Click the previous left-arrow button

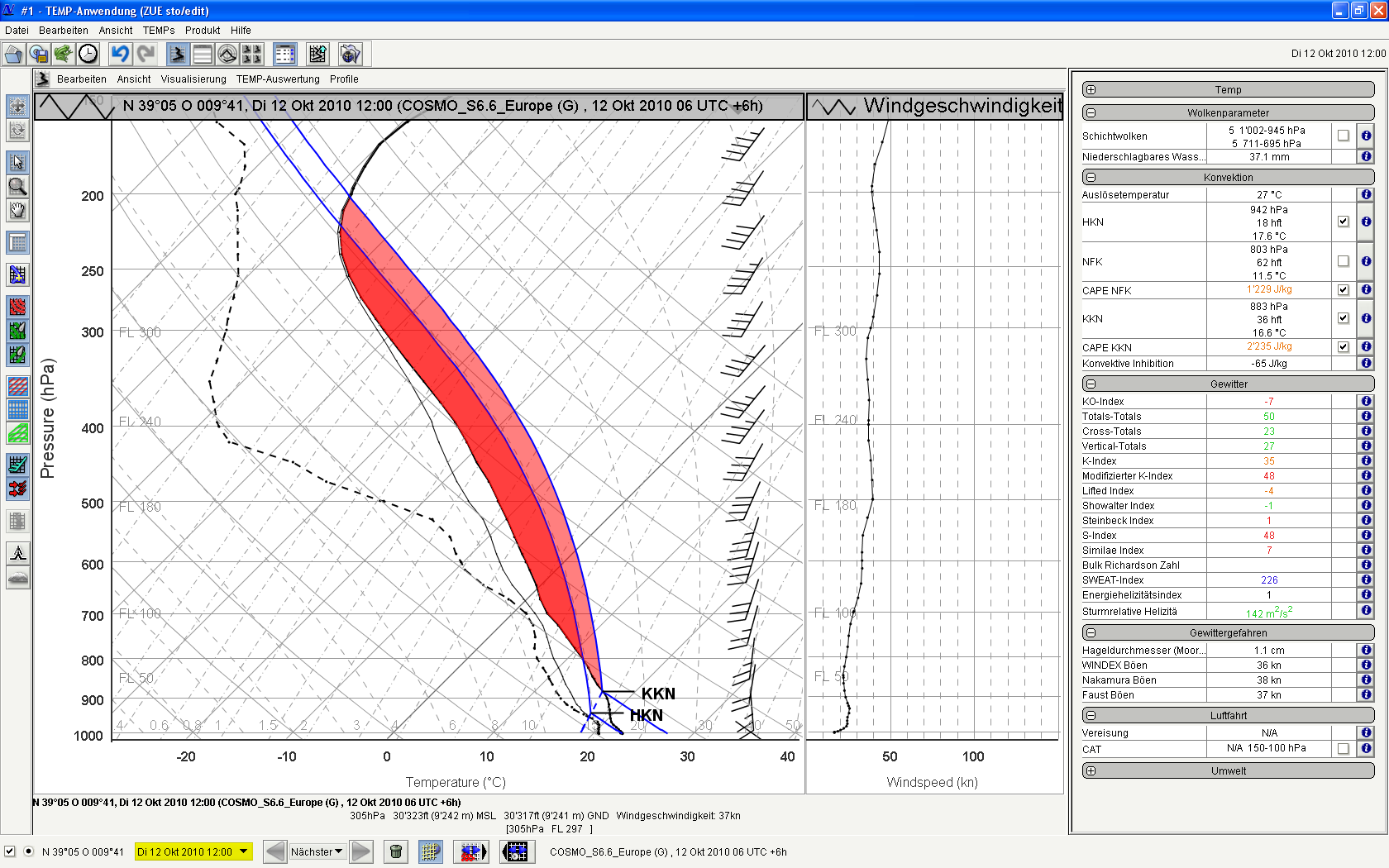pos(275,851)
